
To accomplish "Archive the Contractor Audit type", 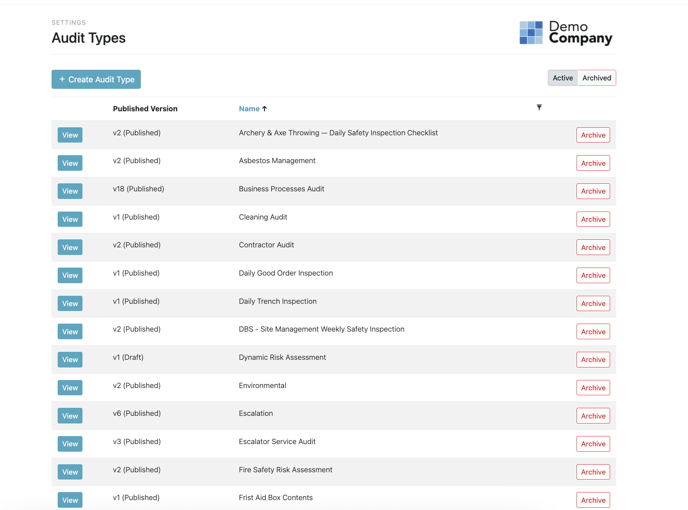I will (593, 247).
